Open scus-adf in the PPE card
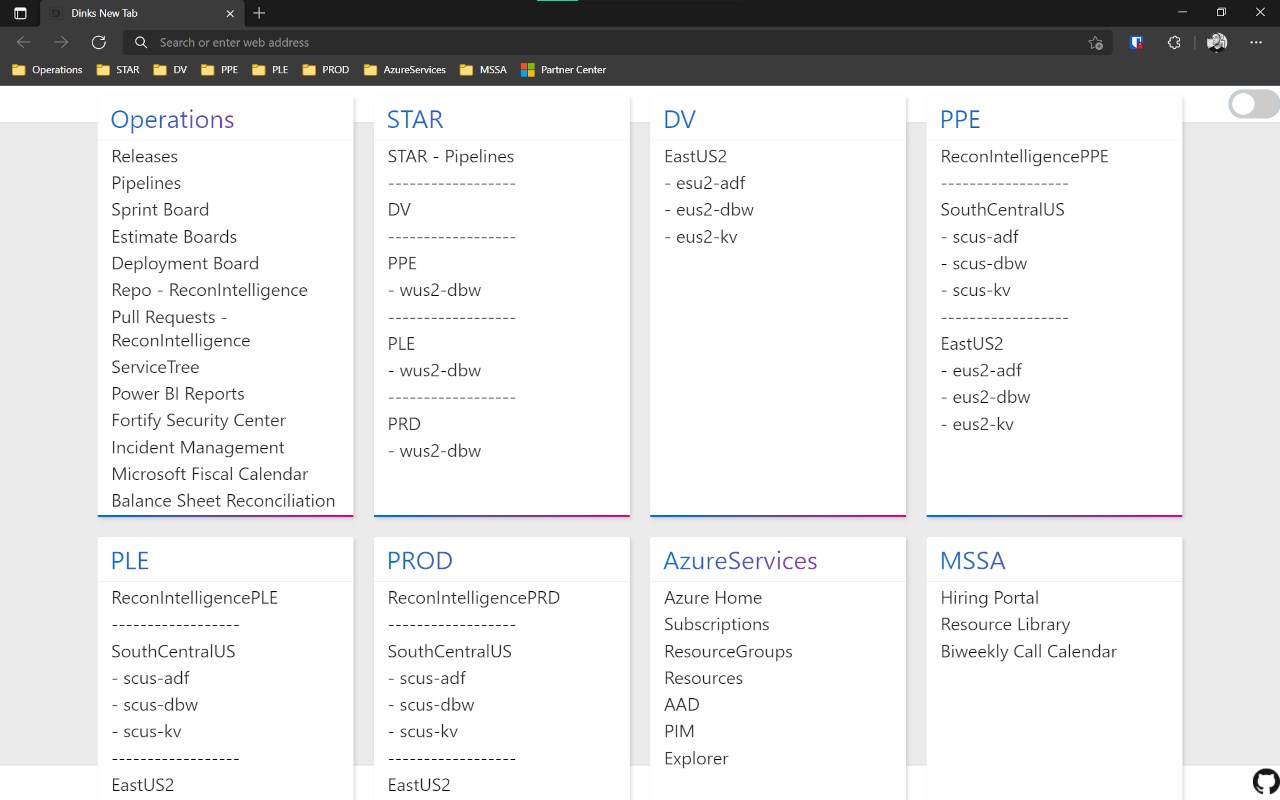This screenshot has width=1280, height=800. tap(980, 236)
